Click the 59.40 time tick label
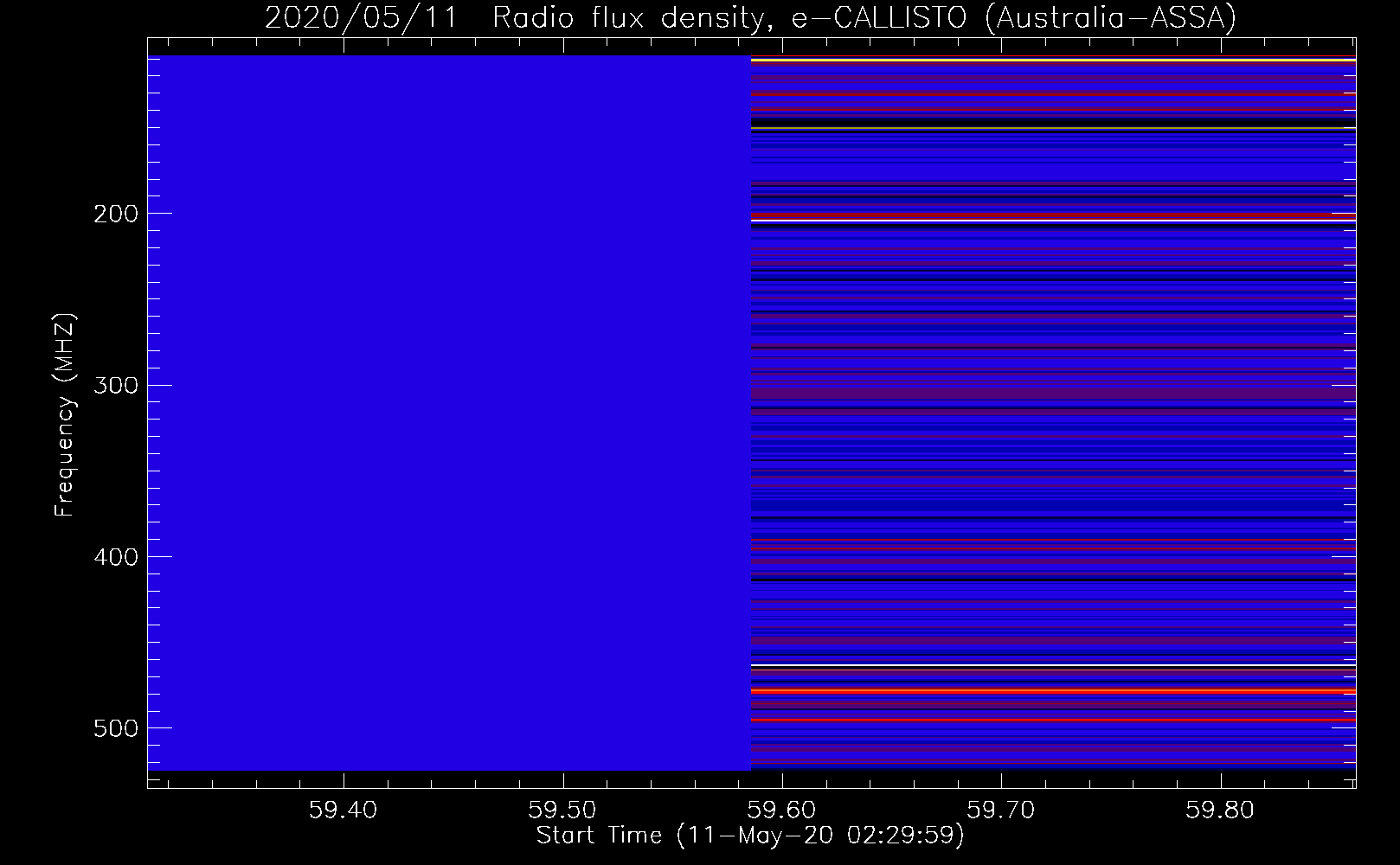Screen dimensions: 1400x865 click(344, 811)
